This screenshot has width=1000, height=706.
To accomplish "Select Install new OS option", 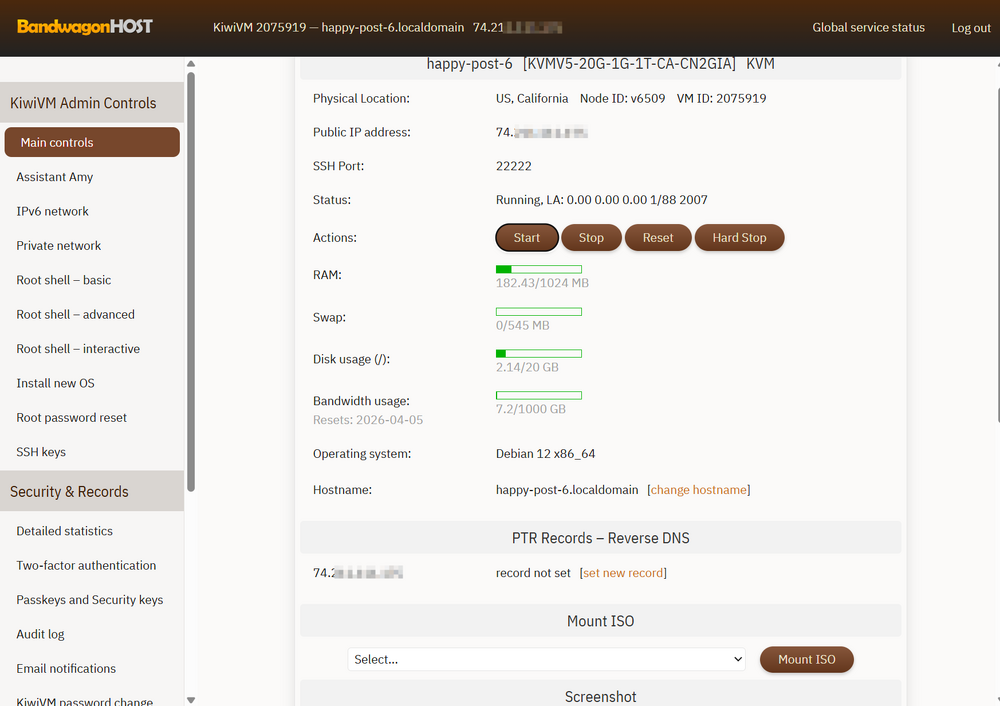I will pyautogui.click(x=56, y=383).
